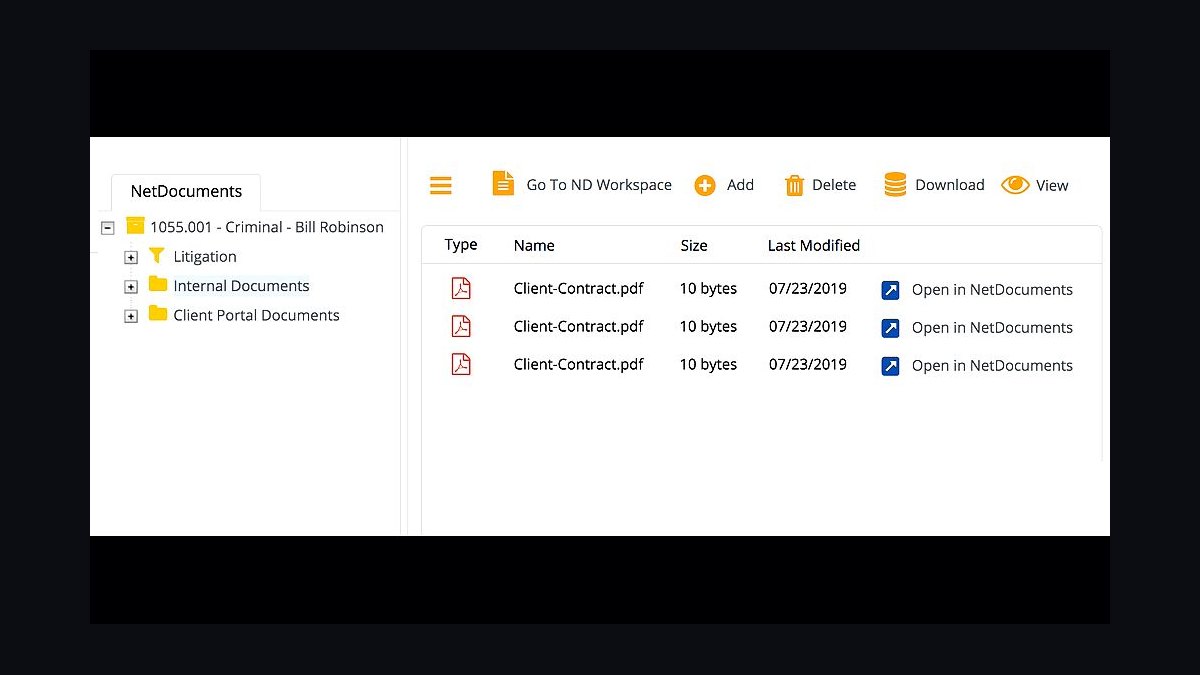Sort by the Type column header
Viewport: 1200px width, 675px height.
(x=461, y=245)
